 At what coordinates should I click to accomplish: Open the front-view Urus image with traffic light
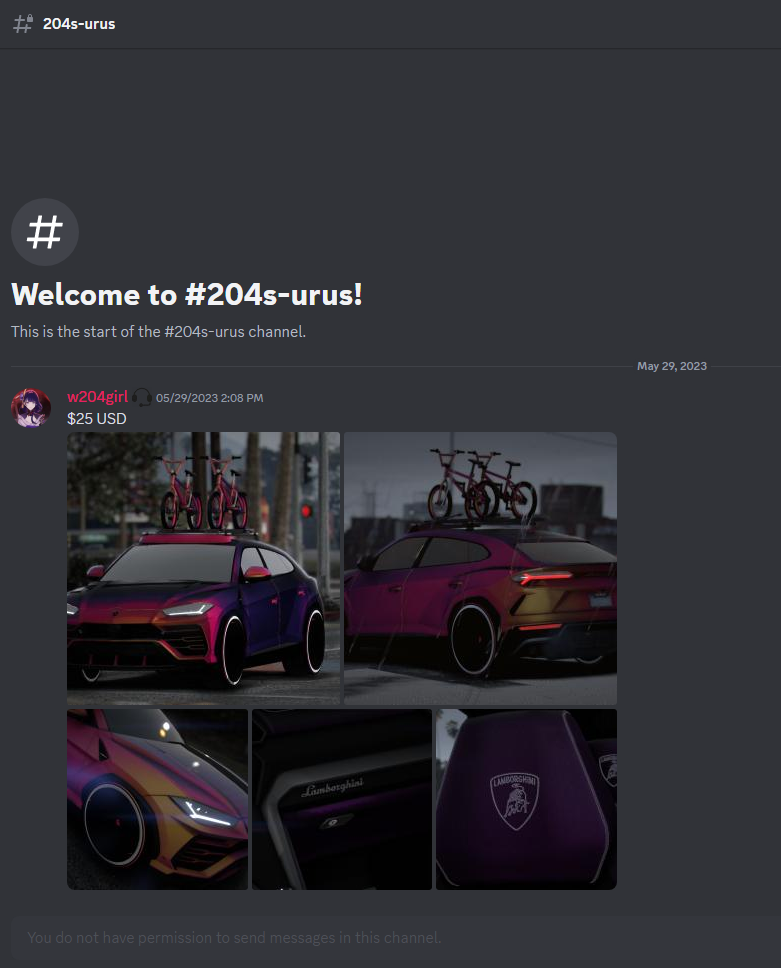click(203, 568)
